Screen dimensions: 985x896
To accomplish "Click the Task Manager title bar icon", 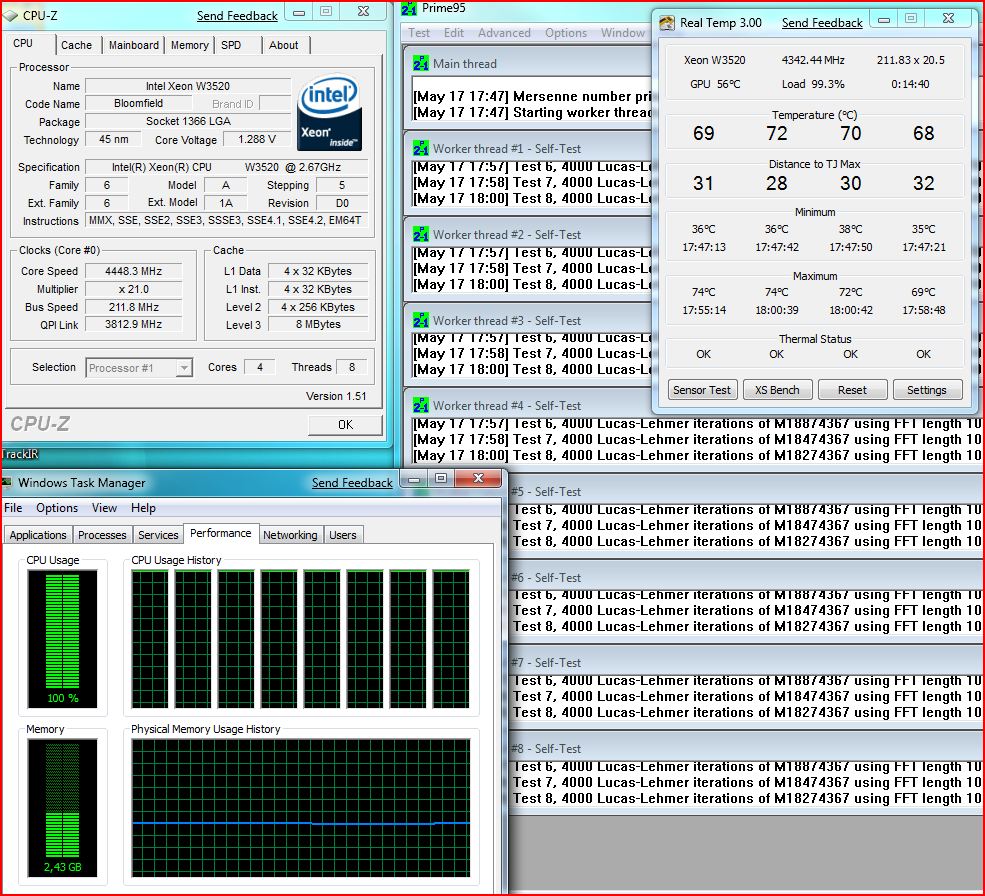I will (x=8, y=482).
